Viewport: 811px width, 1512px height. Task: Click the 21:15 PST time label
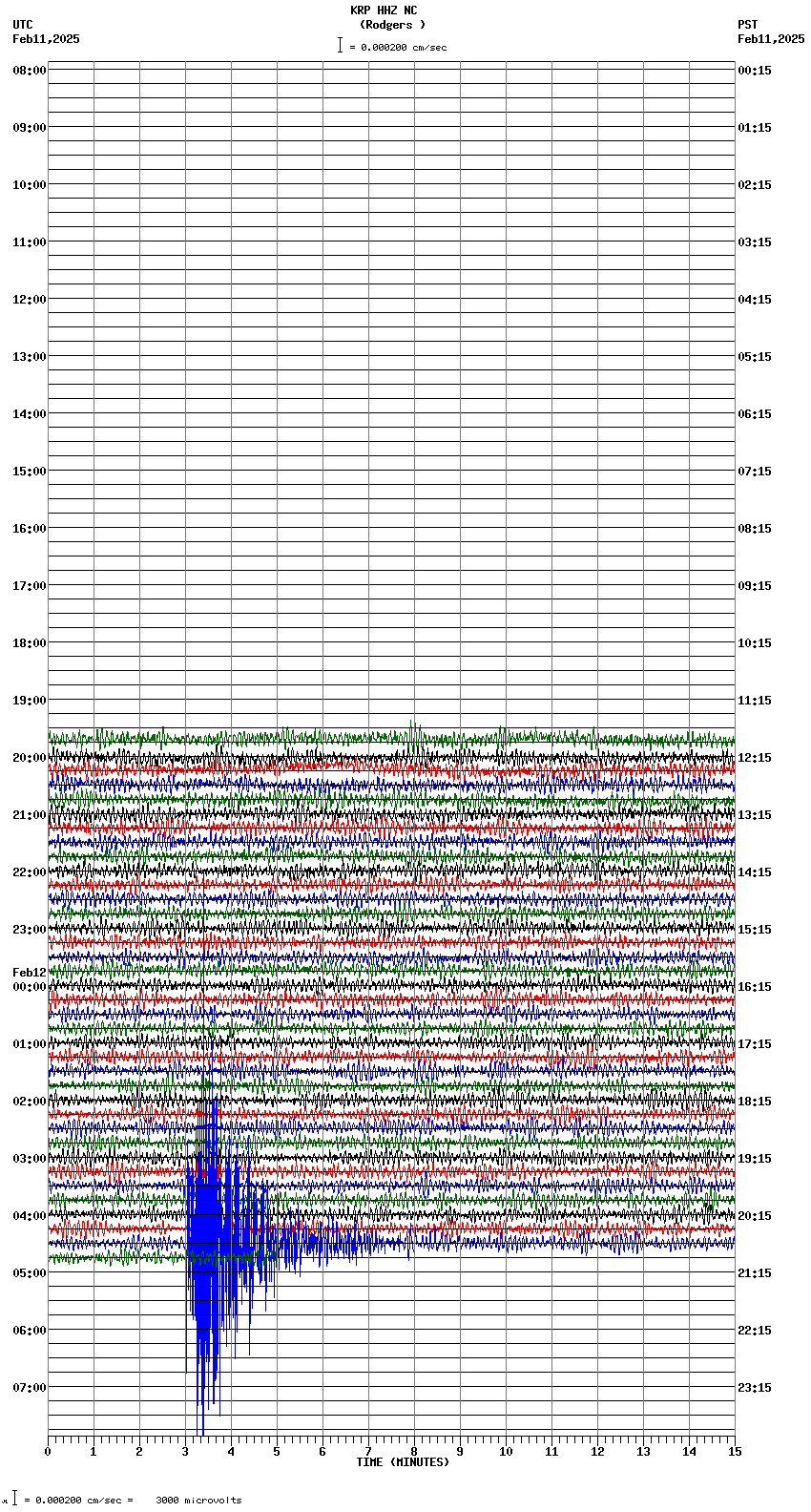pyautogui.click(x=755, y=1273)
